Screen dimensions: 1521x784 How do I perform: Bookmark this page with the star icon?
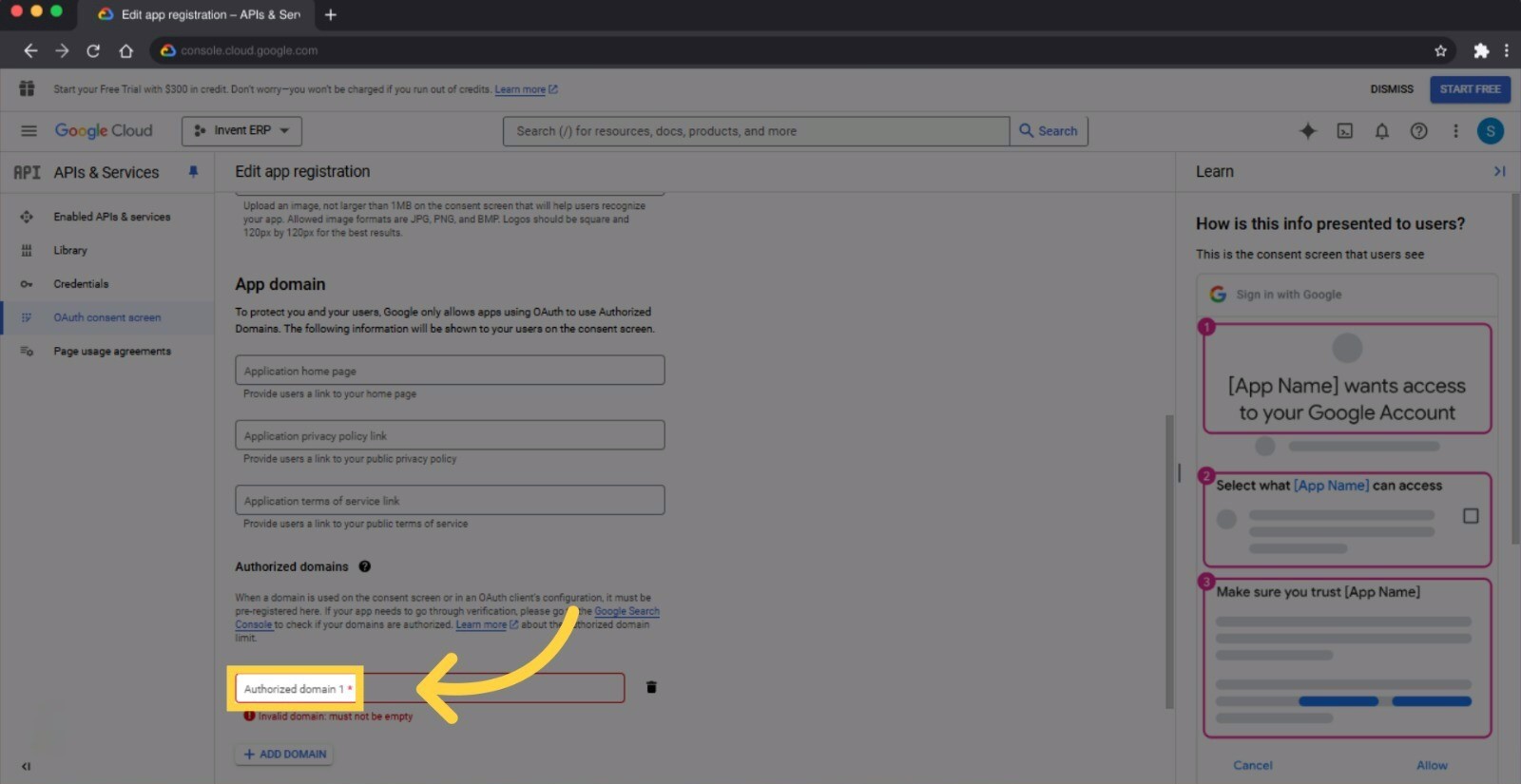(x=1440, y=50)
